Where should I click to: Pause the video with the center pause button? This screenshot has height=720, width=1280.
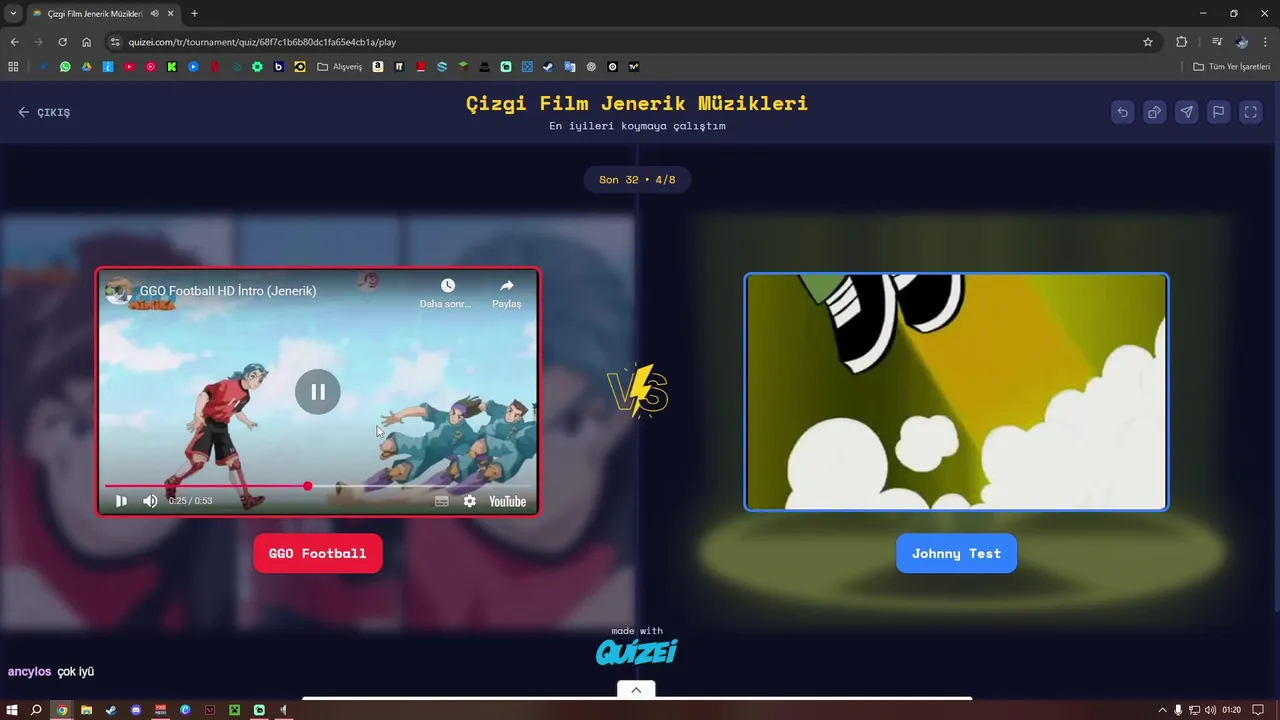point(318,392)
